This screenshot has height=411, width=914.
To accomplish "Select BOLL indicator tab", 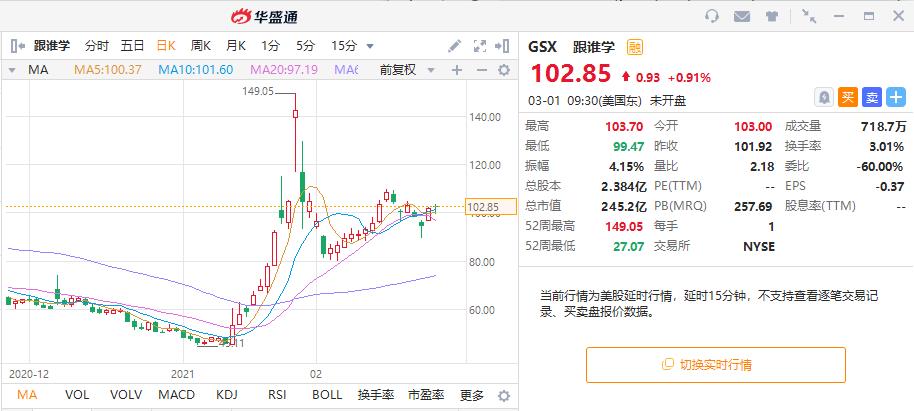I will coord(327,395).
